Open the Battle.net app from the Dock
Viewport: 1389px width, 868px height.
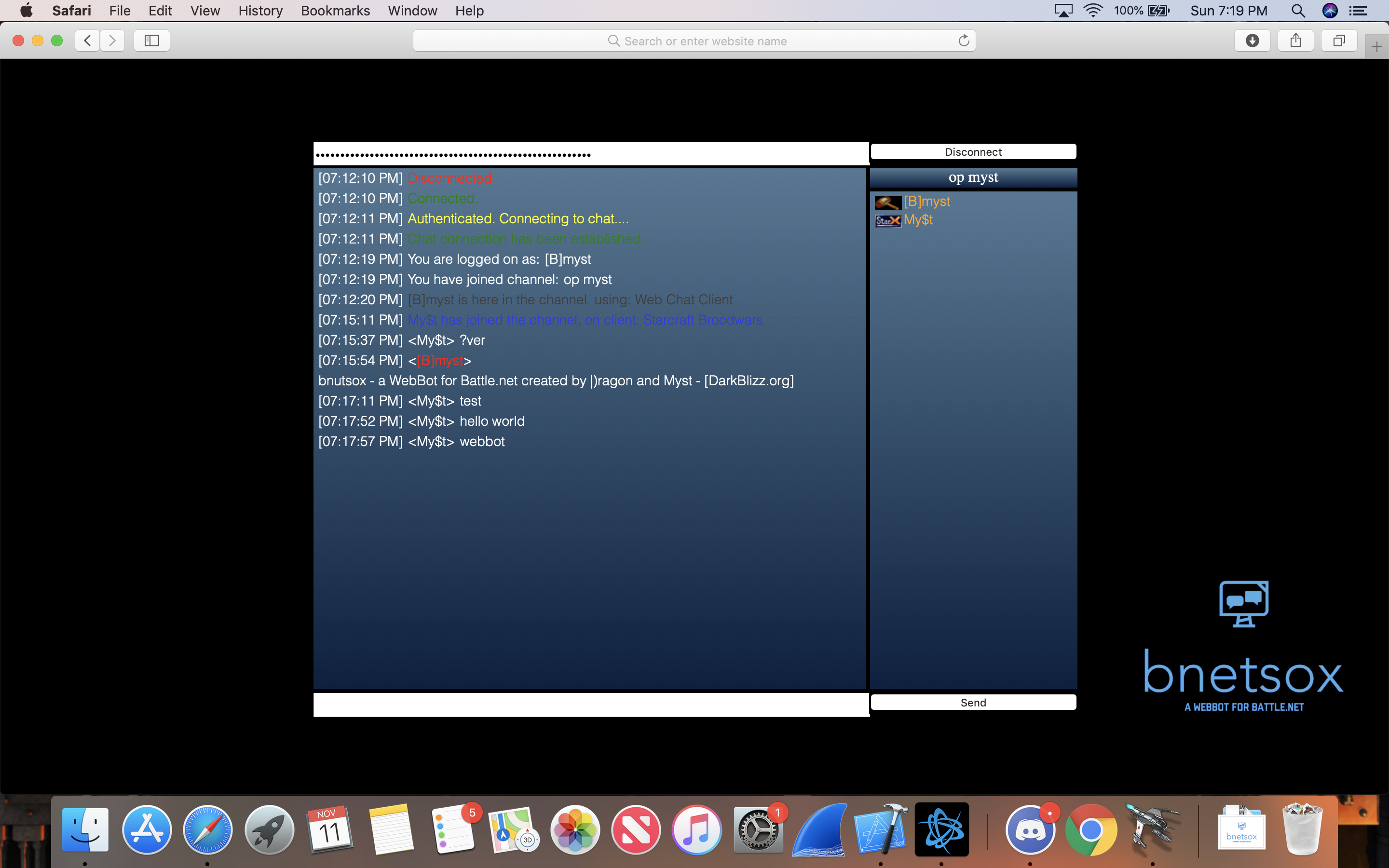(943, 829)
